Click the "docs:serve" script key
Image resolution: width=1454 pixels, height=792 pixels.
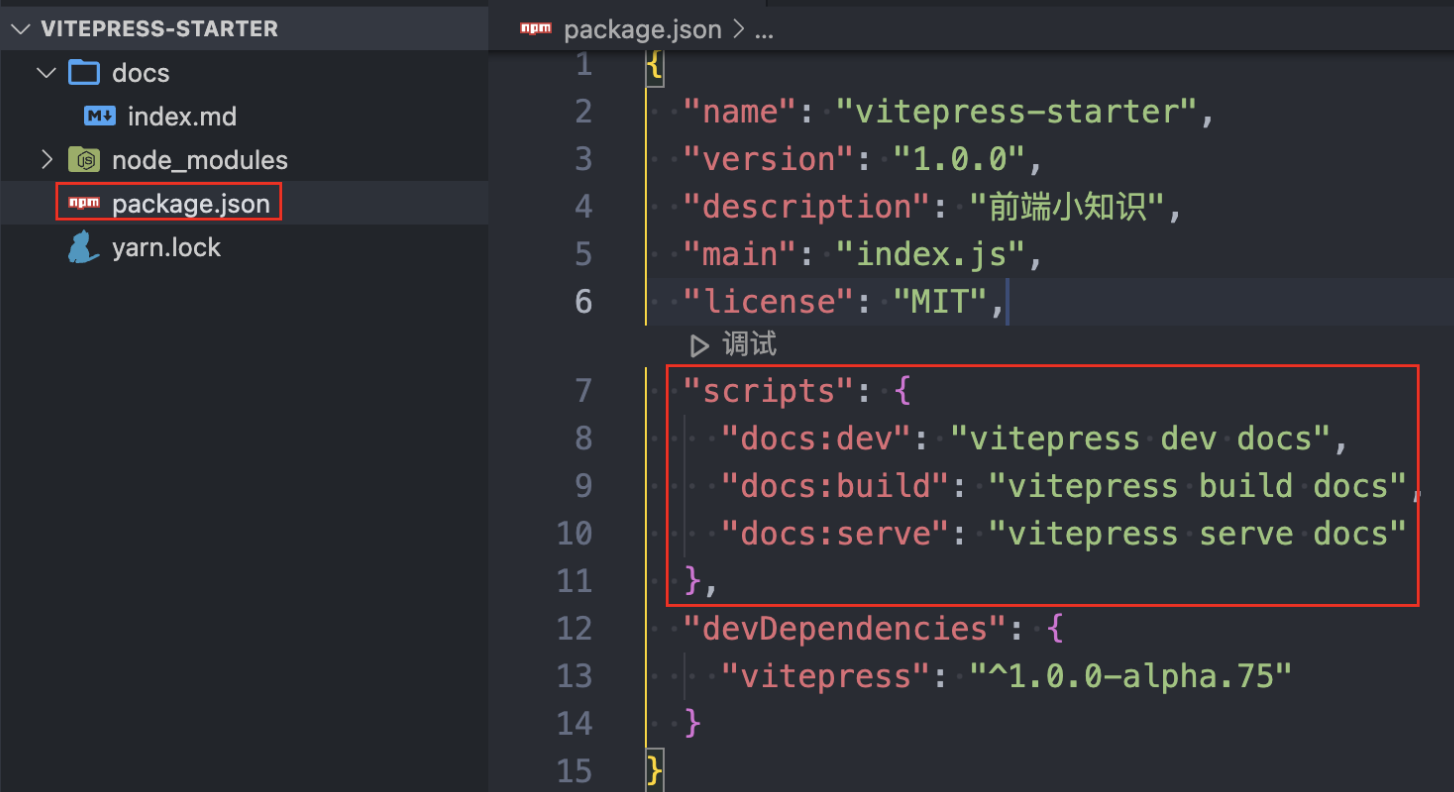pos(836,533)
